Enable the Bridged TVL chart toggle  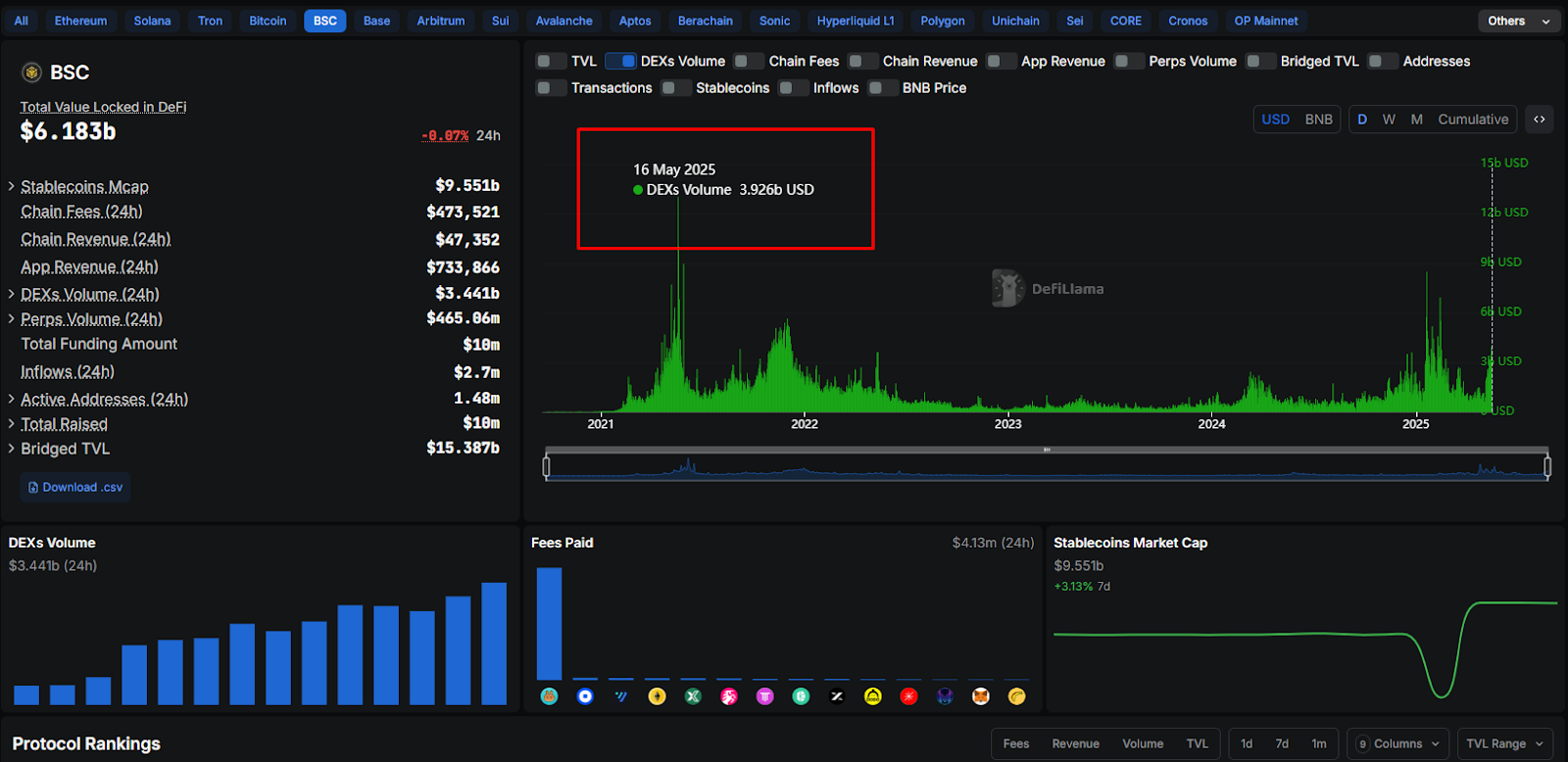(1260, 61)
